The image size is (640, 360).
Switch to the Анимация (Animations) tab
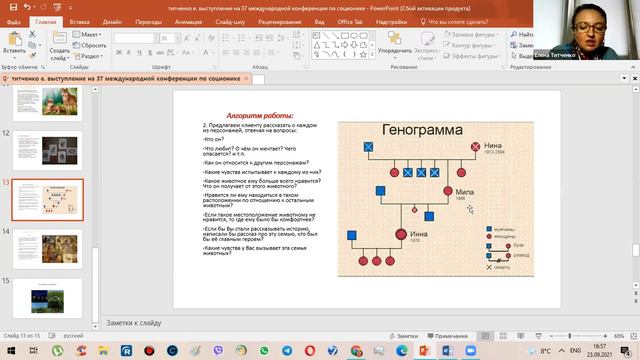(x=188, y=22)
